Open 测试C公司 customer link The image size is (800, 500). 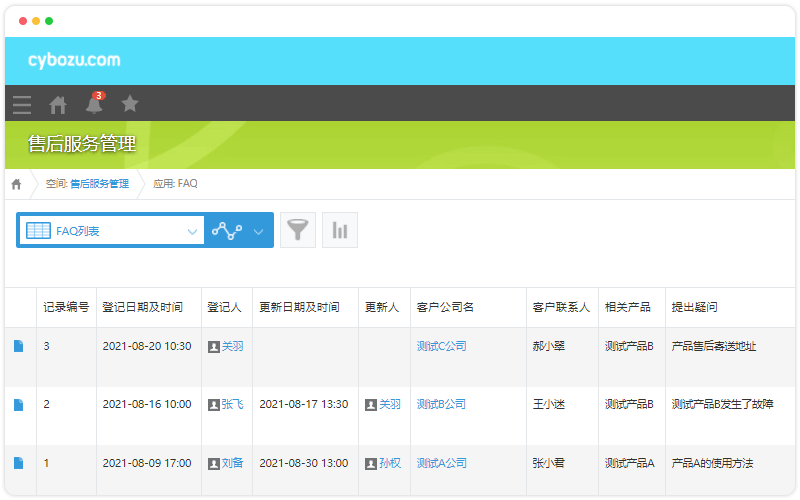point(441,347)
